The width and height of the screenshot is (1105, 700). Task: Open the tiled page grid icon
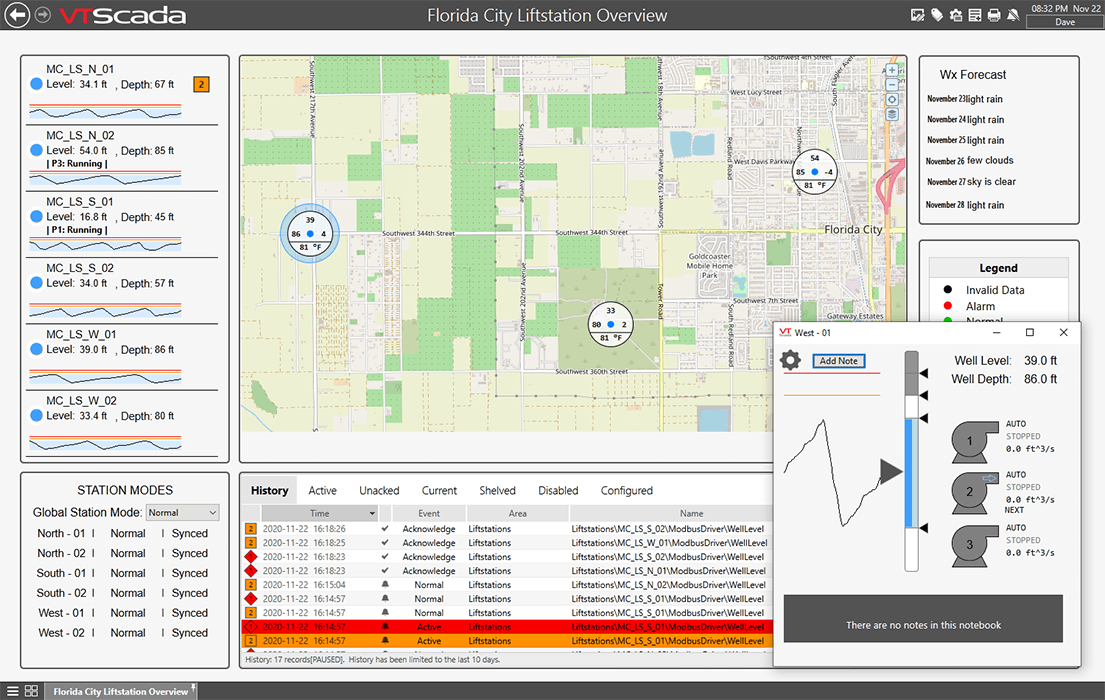pos(31,691)
